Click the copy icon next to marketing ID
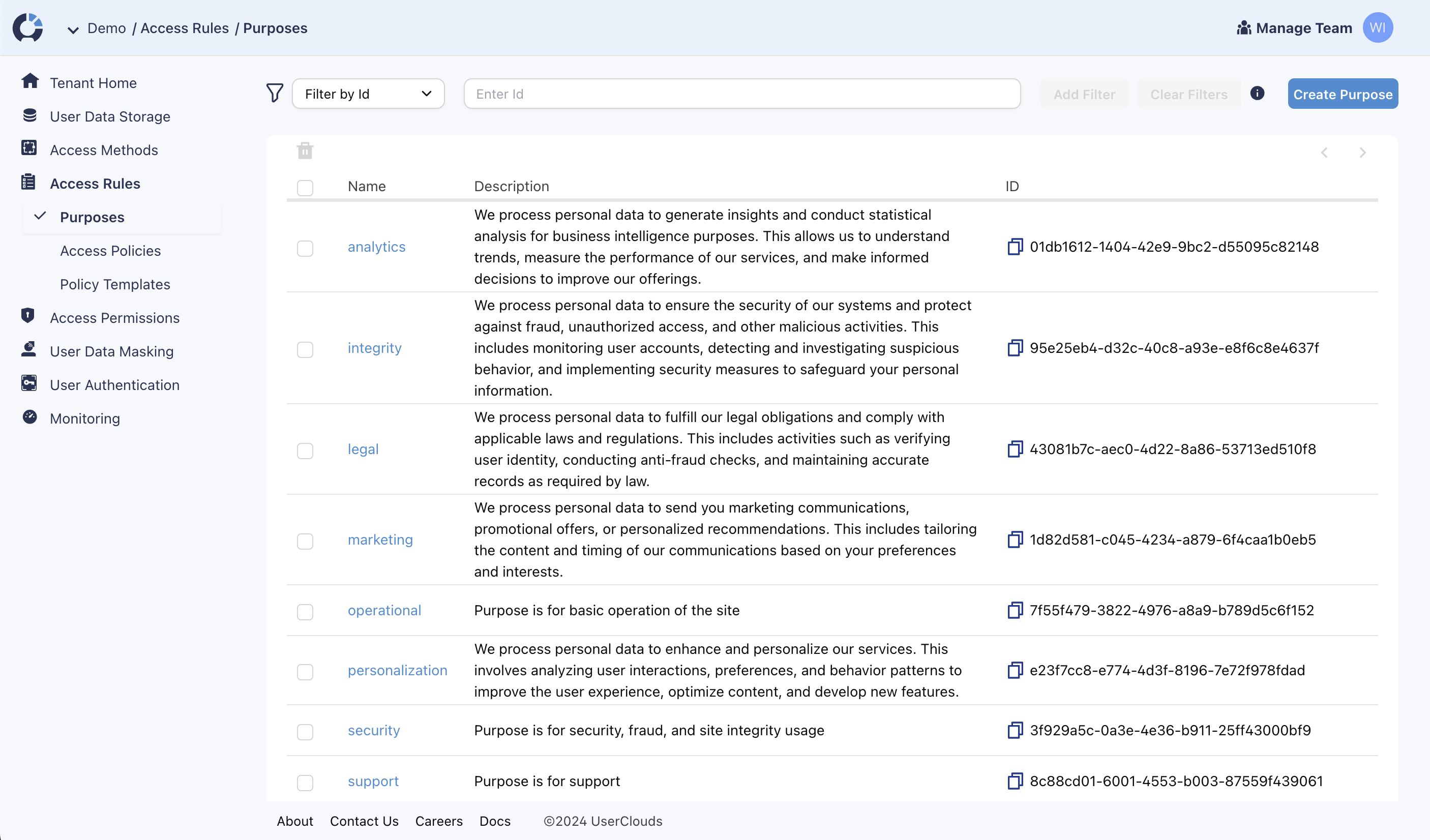The height and width of the screenshot is (840, 1430). 1015,539
